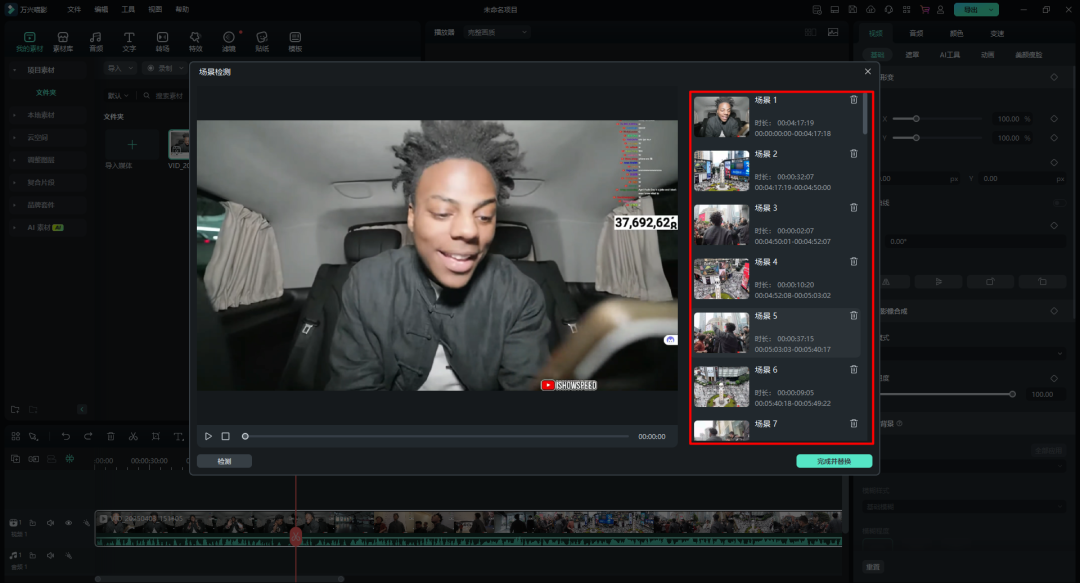Select the 场景 1 thumbnail

click(x=721, y=116)
